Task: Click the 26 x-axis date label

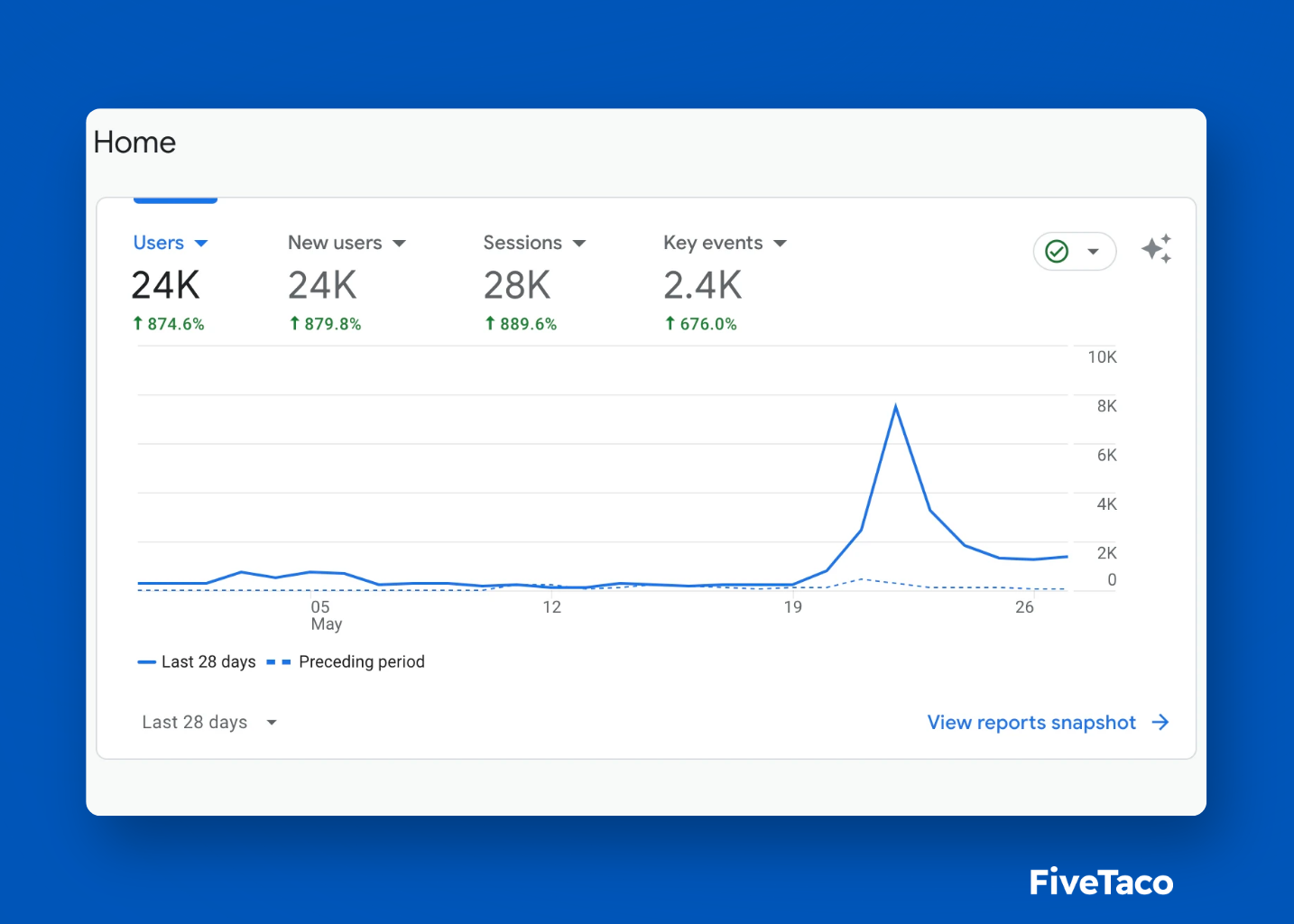Action: point(1024,607)
